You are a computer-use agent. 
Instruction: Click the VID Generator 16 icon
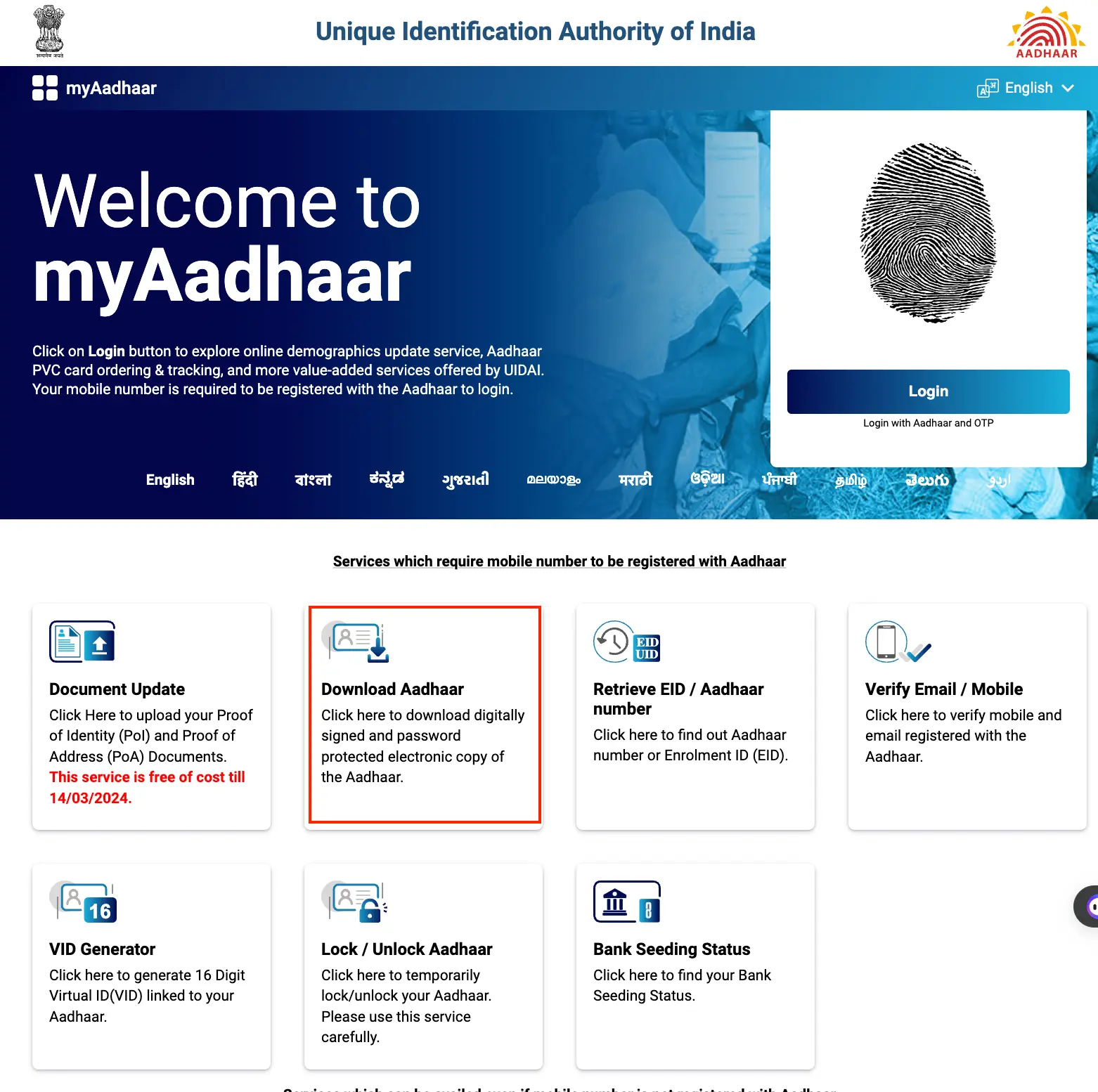pos(83,902)
